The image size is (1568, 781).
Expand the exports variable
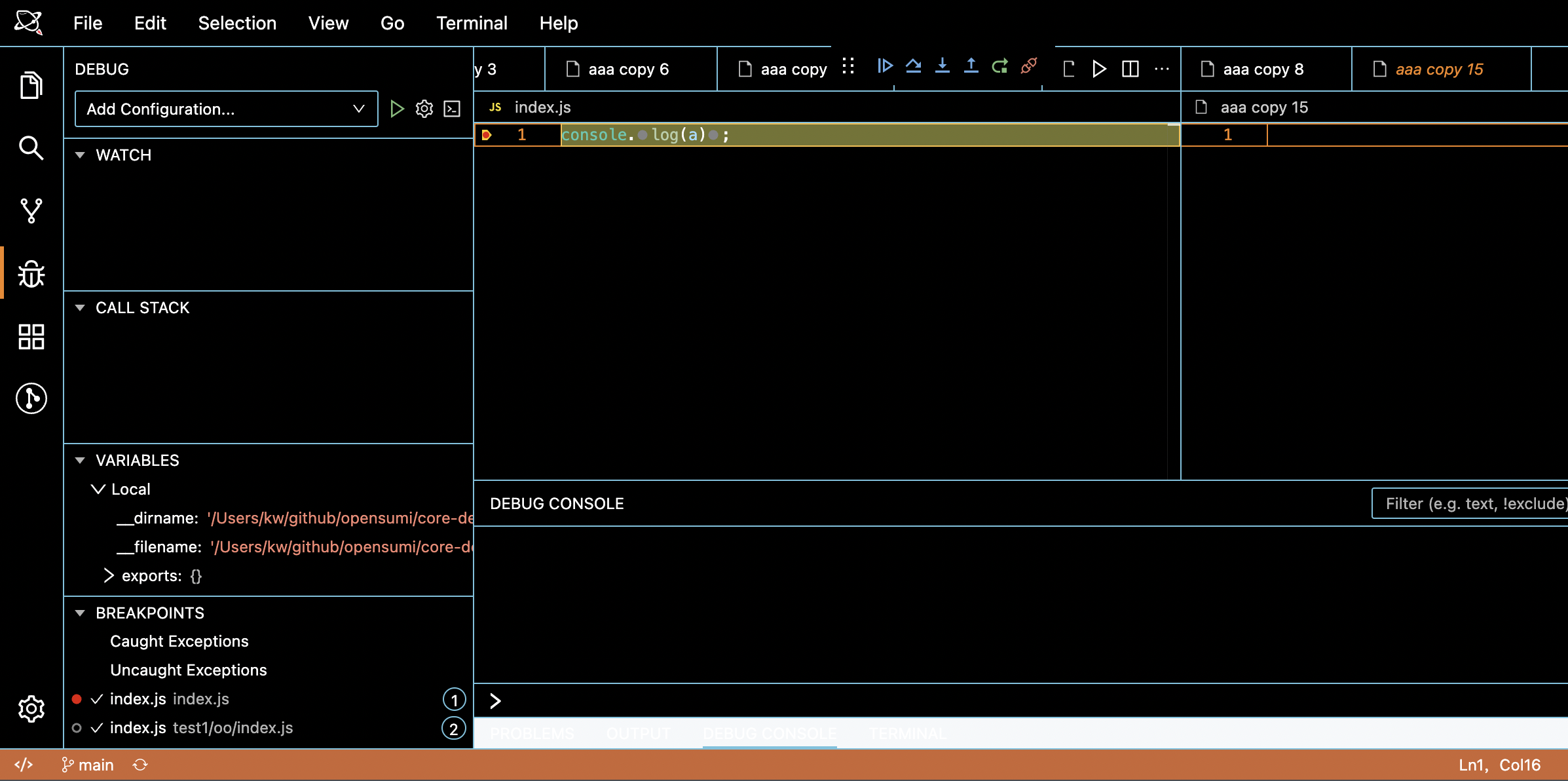(109, 576)
